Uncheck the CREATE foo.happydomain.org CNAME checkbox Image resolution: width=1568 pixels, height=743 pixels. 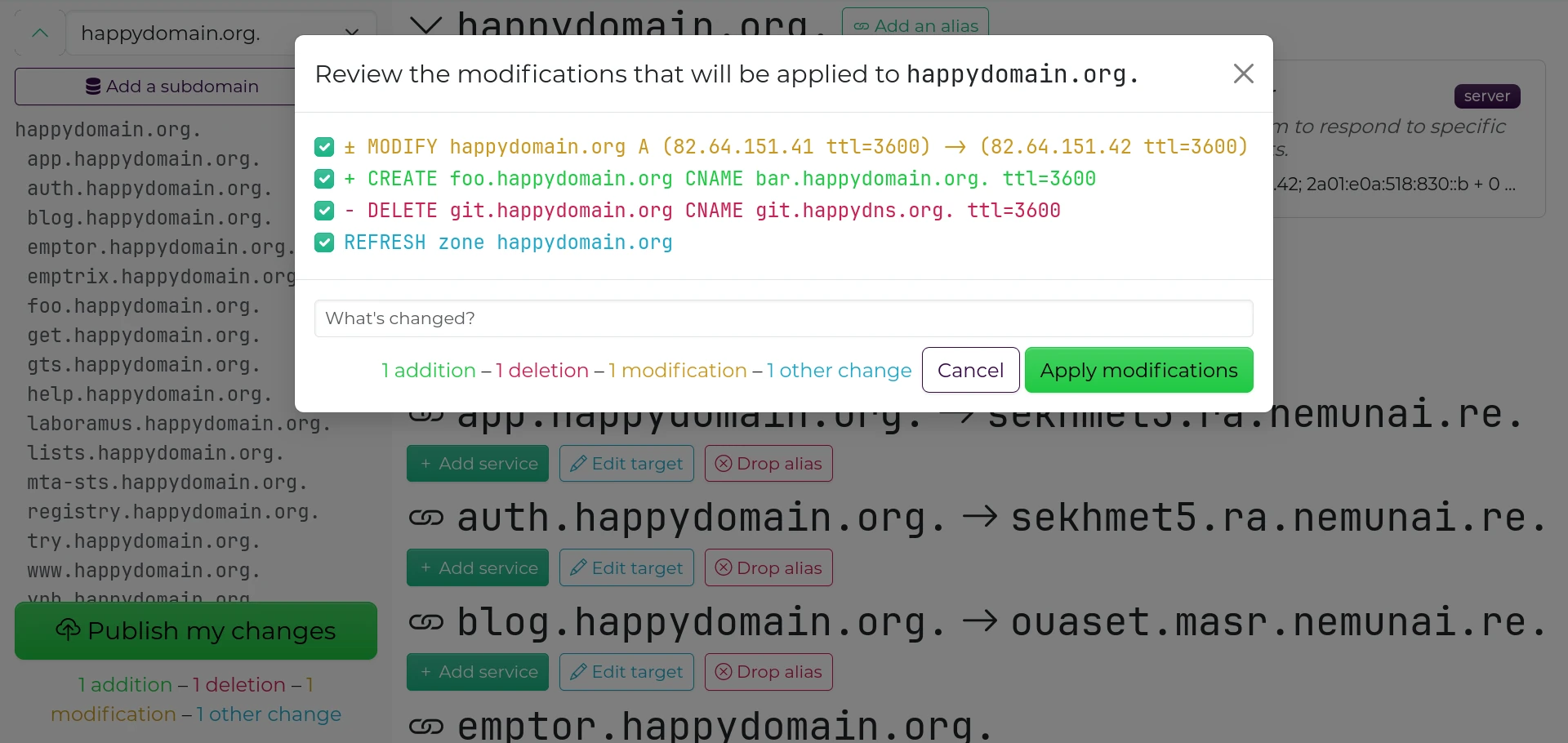[324, 179]
